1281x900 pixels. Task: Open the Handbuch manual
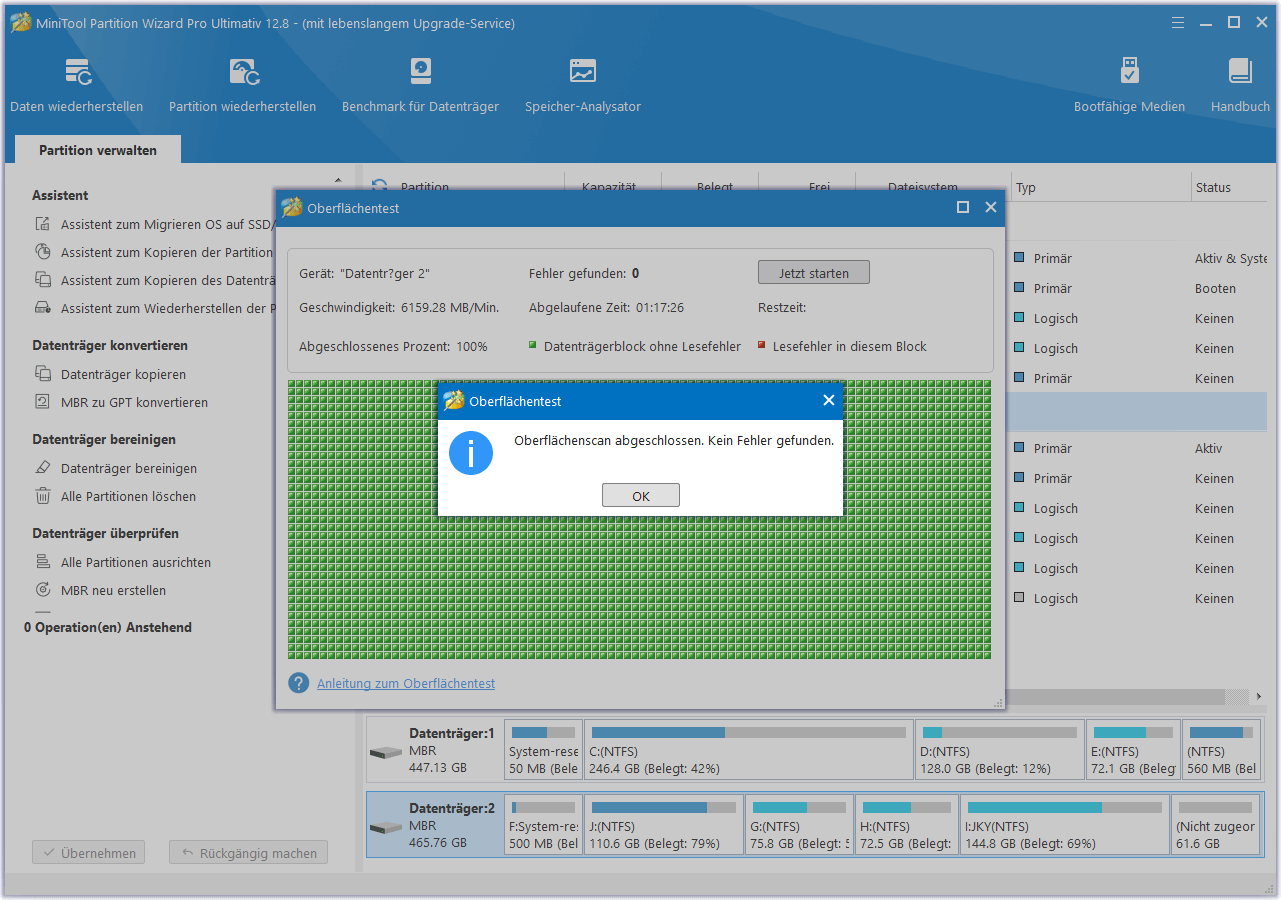tap(1240, 85)
